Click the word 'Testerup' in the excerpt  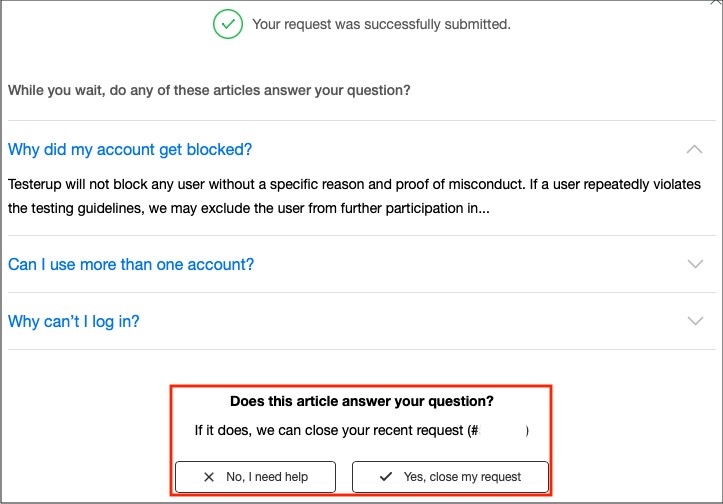tap(35, 184)
